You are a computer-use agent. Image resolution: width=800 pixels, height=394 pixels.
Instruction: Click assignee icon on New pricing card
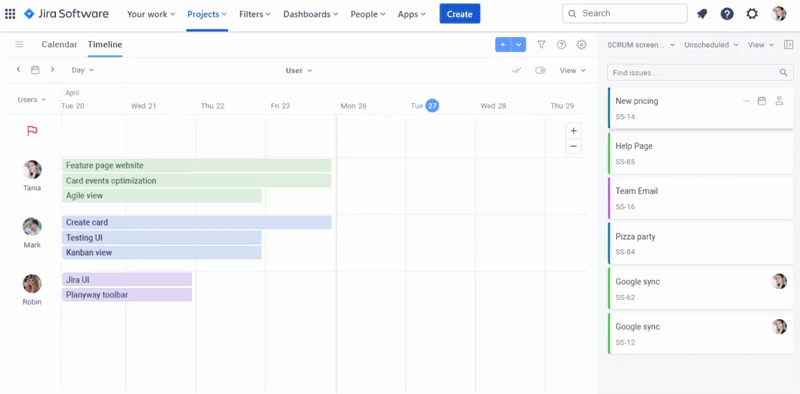tap(779, 101)
